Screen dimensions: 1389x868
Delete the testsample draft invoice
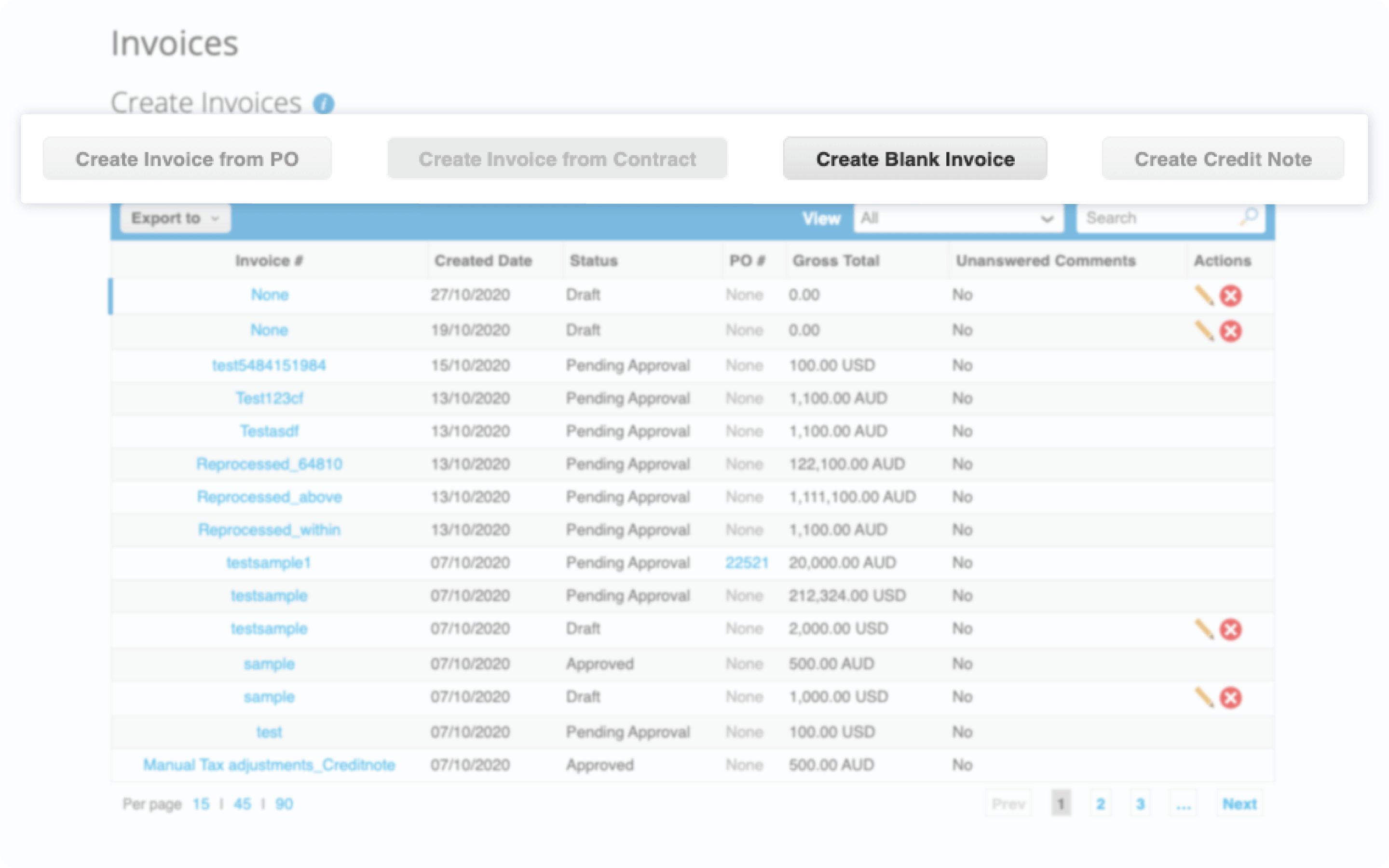[x=1232, y=629]
